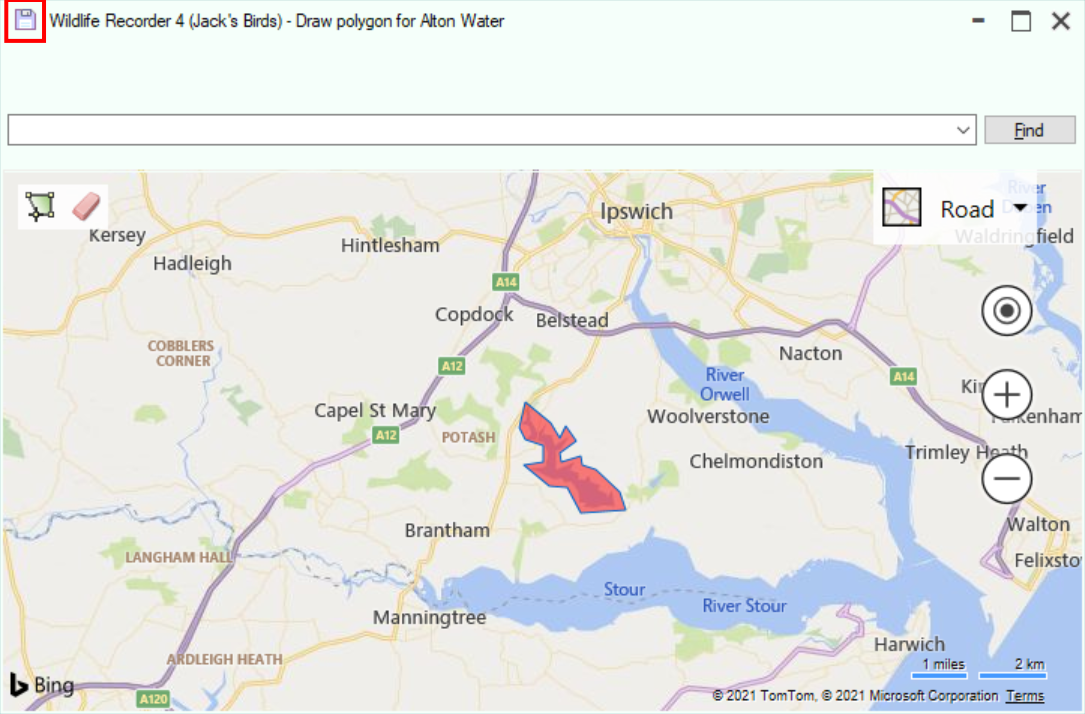Click the Manningtree place label
1085x714 pixels.
pyautogui.click(x=429, y=617)
